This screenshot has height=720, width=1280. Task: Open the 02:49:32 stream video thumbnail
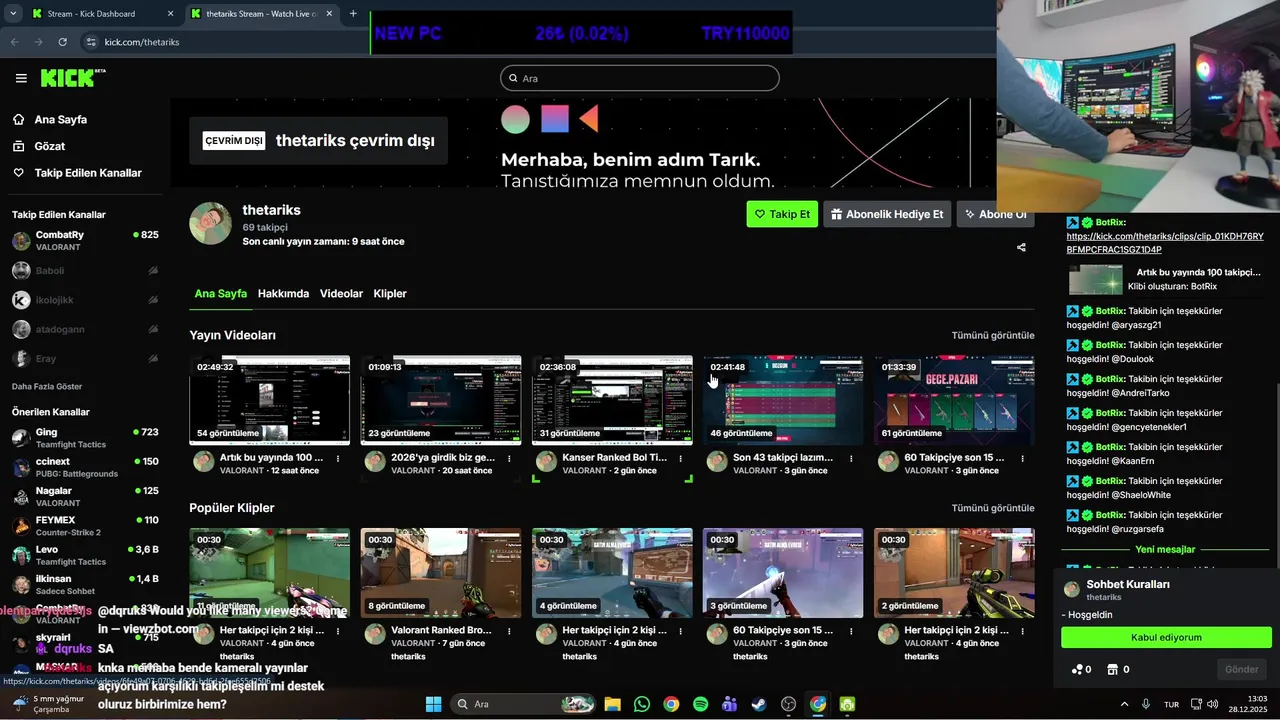coord(270,400)
